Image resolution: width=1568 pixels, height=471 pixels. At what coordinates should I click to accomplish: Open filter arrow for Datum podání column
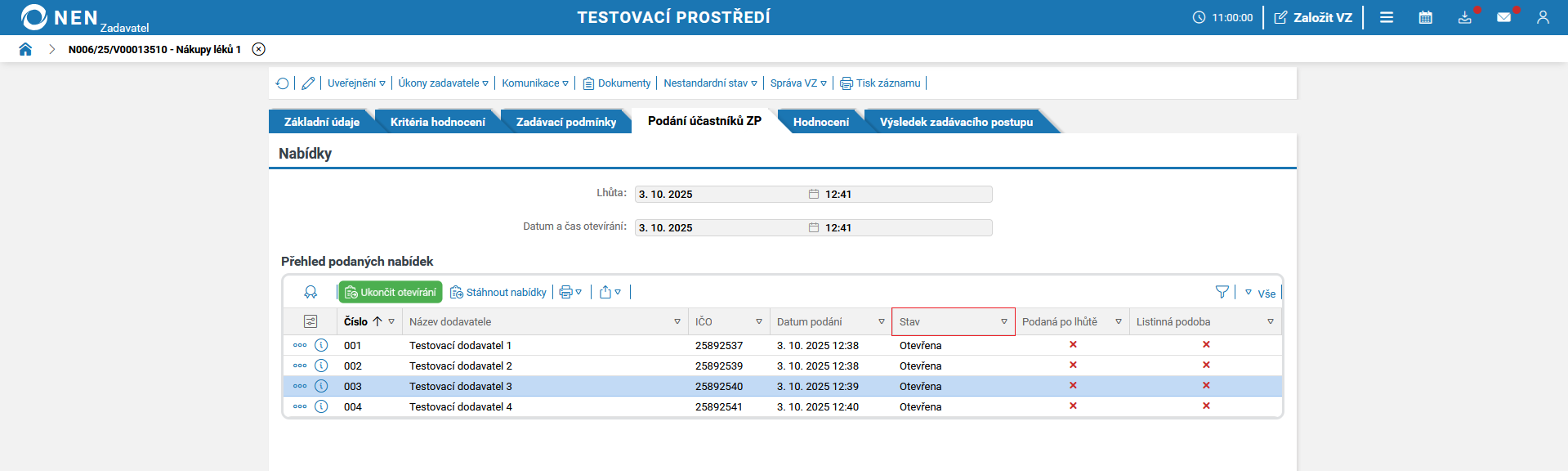882,321
